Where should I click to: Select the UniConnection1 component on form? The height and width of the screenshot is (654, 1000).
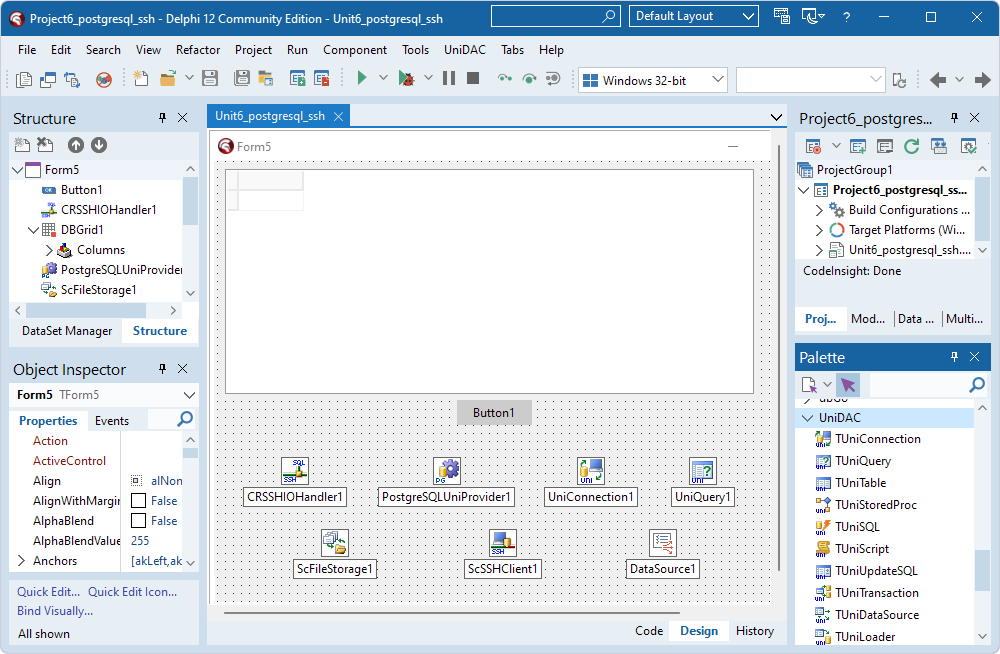591,471
